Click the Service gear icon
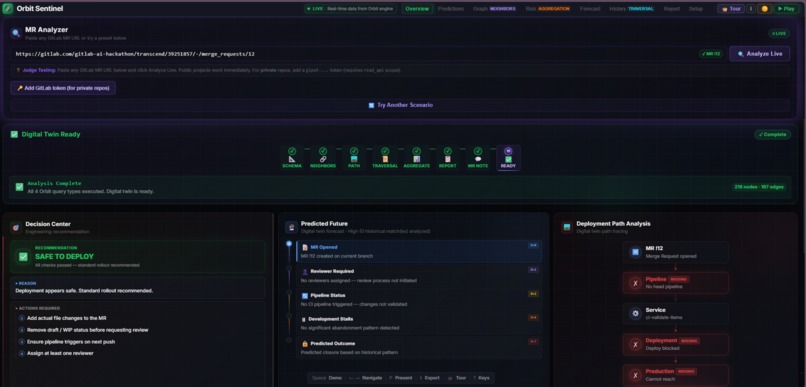Image resolution: width=806 pixels, height=387 pixels. [635, 313]
